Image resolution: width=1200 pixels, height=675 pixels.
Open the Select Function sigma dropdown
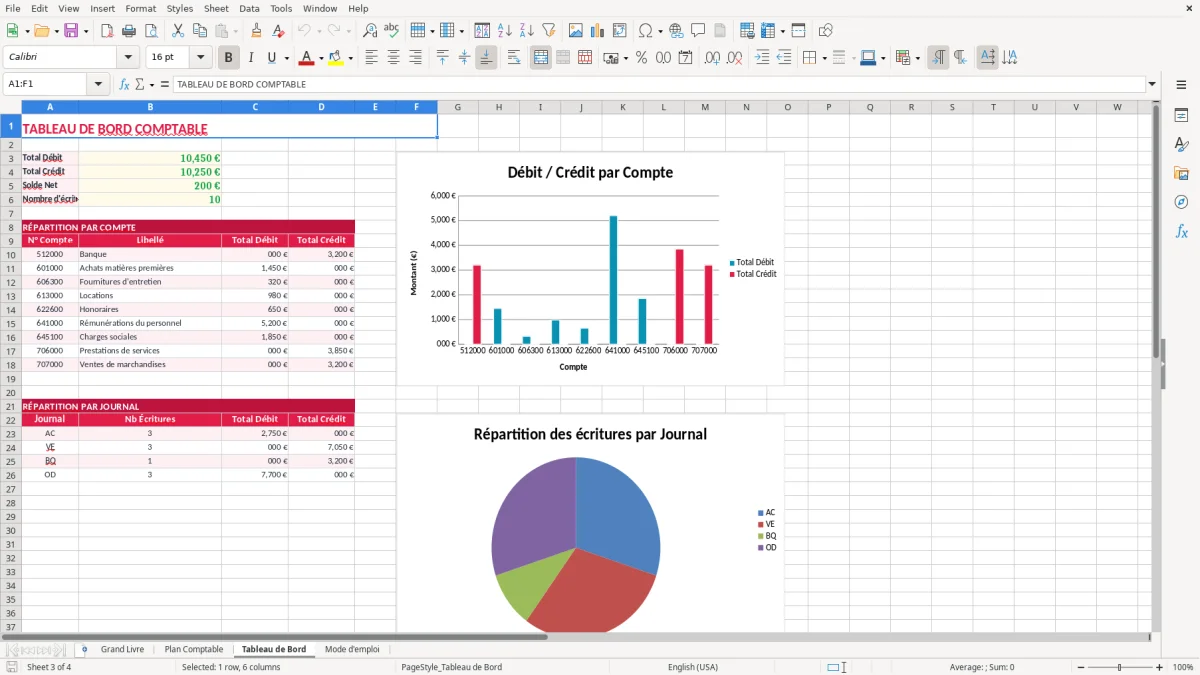pyautogui.click(x=151, y=84)
